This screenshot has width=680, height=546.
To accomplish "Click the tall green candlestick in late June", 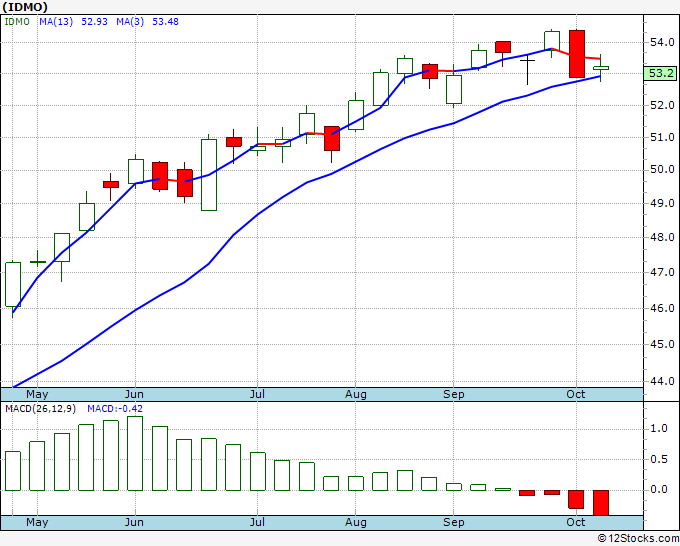I will [209, 175].
